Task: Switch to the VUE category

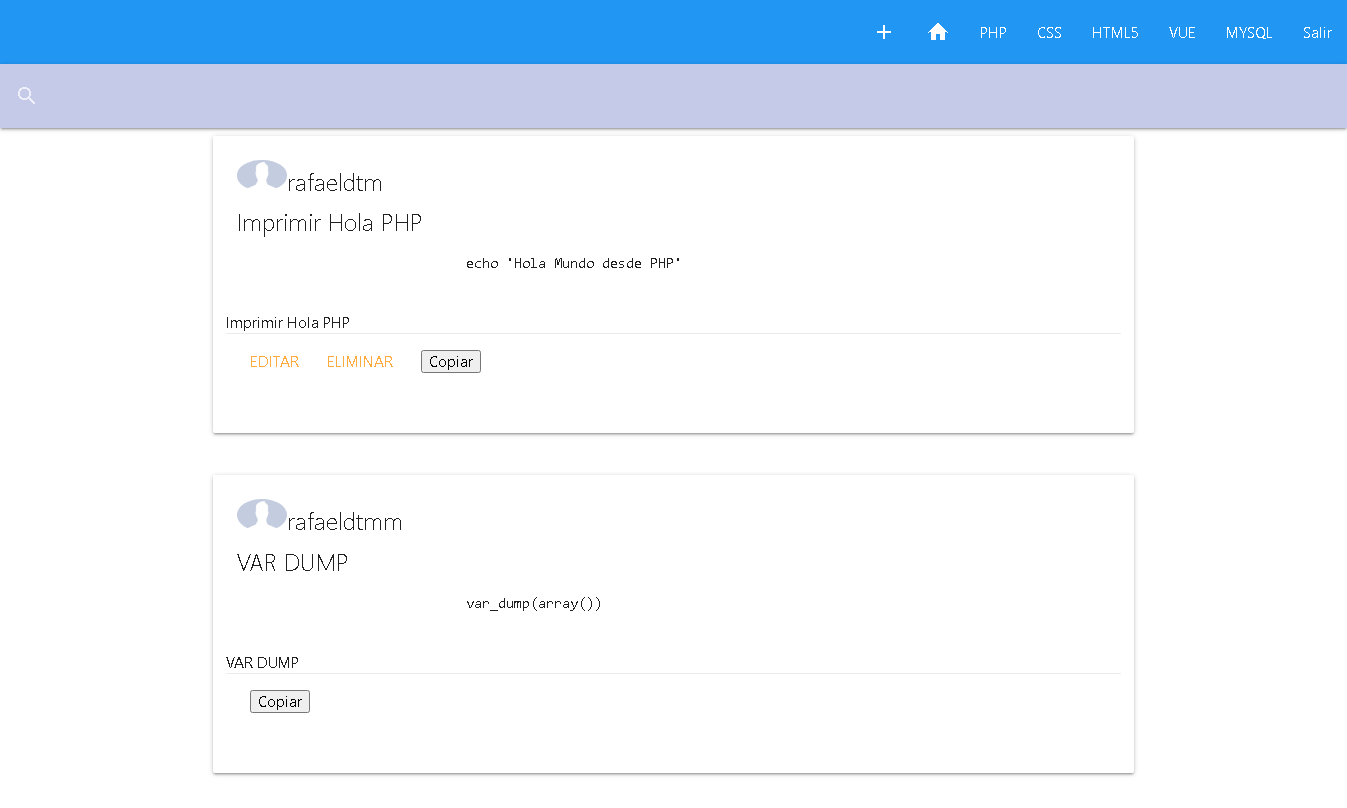Action: tap(1182, 32)
